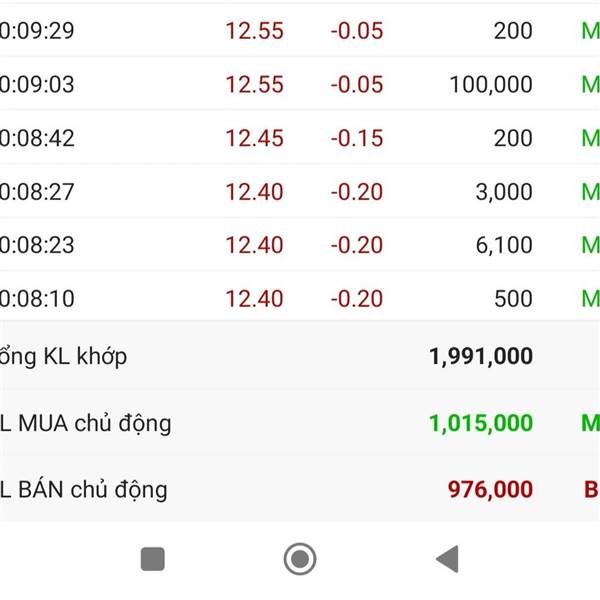This screenshot has width=600, height=600.
Task: Tap the red B marker beside 976,000
Action: point(592,489)
